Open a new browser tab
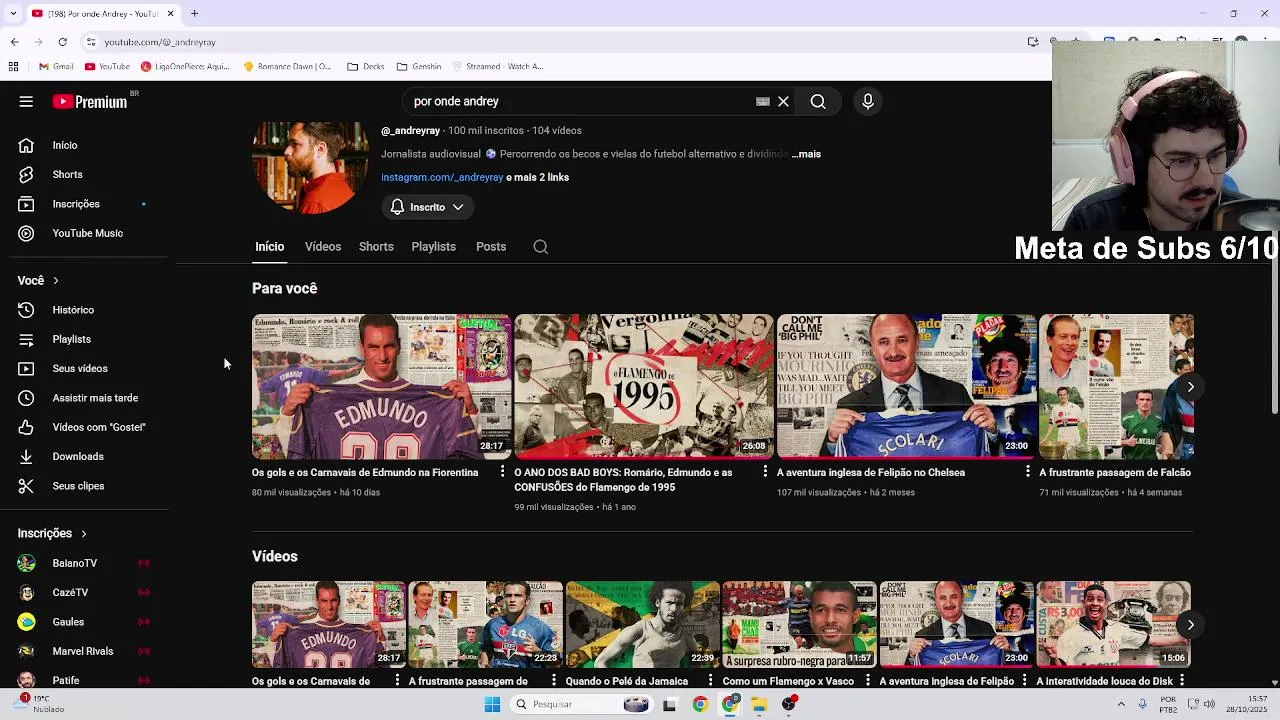 (x=195, y=14)
